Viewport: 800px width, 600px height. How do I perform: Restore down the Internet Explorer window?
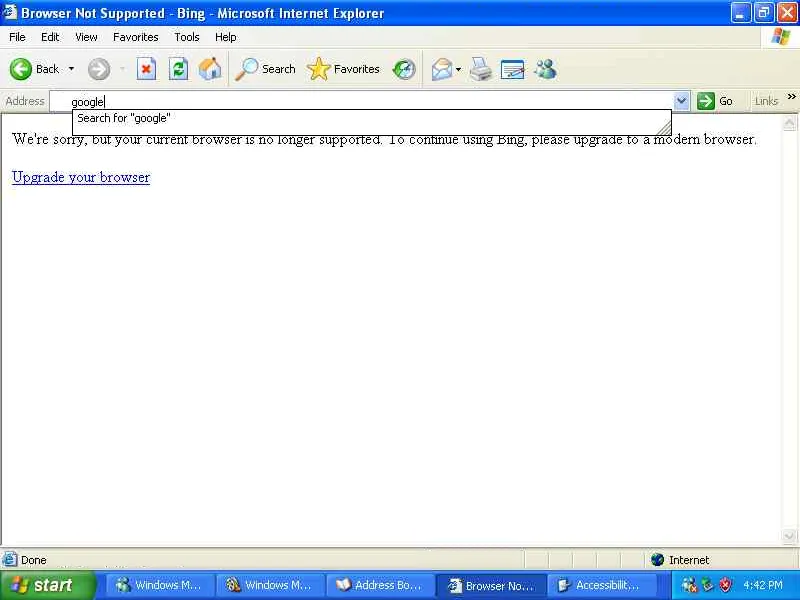tap(763, 13)
